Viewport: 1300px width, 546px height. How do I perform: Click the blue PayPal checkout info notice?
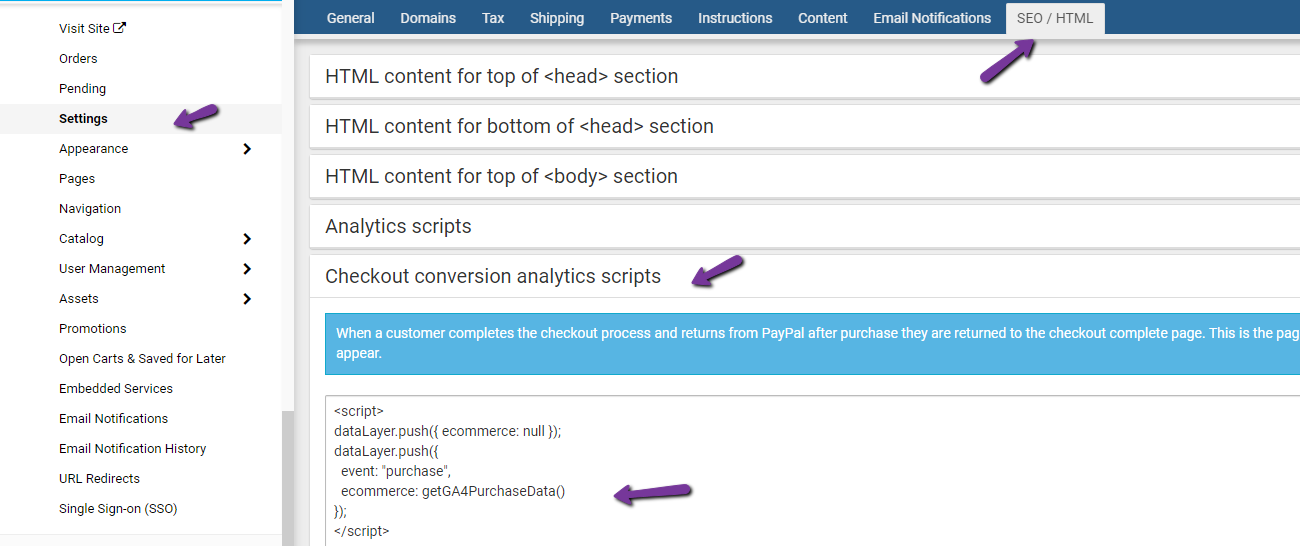812,343
